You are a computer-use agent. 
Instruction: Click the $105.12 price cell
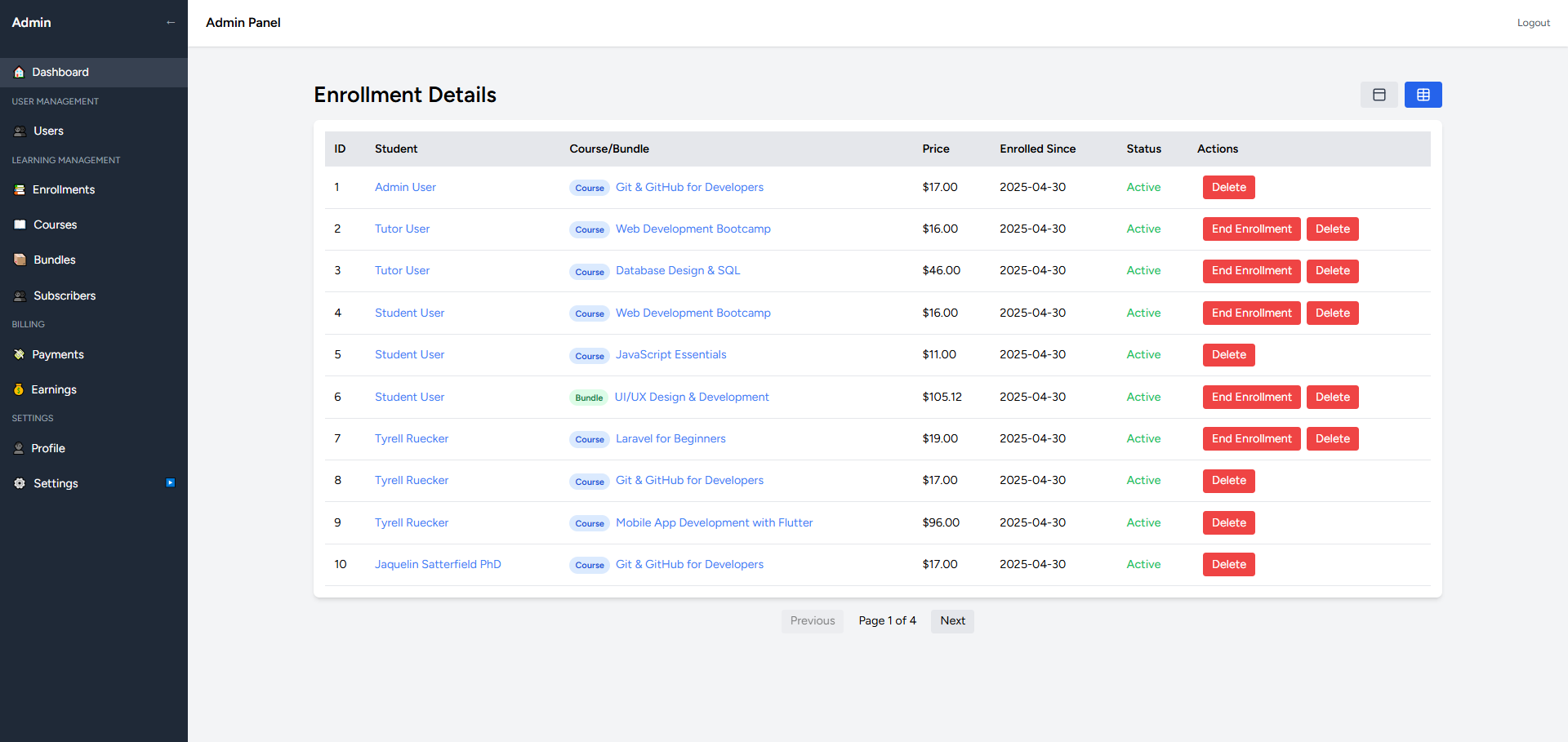coord(942,398)
